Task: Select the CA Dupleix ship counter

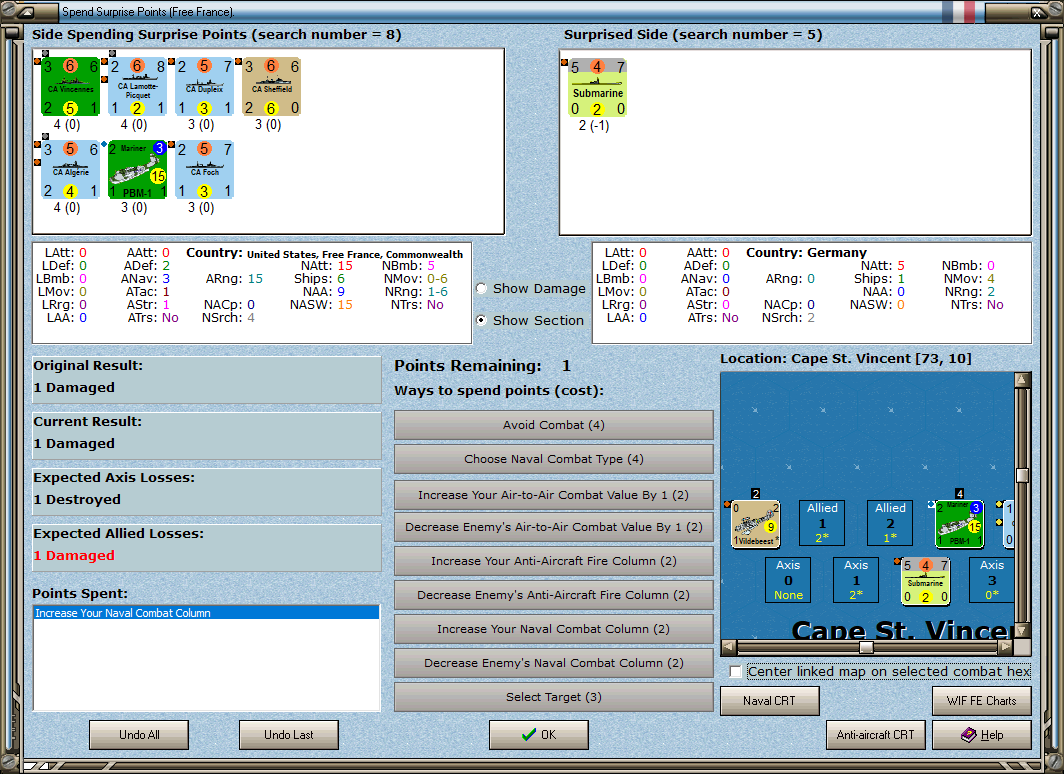Action: click(x=205, y=87)
